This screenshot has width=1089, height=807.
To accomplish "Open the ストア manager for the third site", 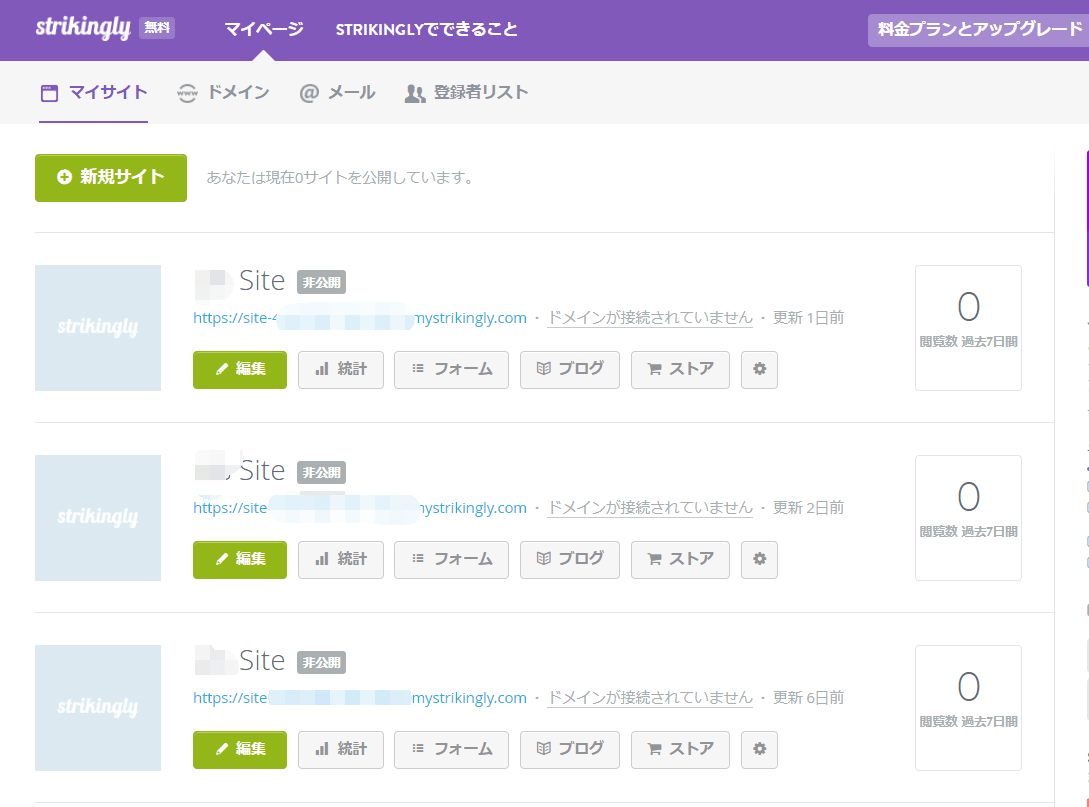I will (680, 749).
